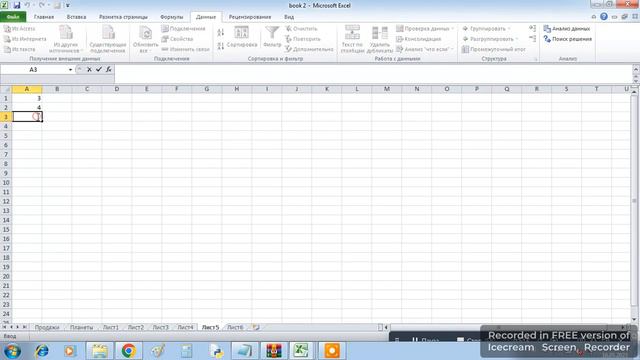Screen dimensions: 640x360
Task: Select row 10 header
Action: pos(6,182)
